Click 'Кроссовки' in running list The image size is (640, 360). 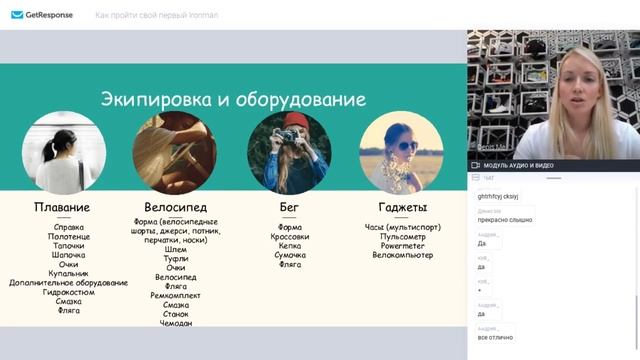[289, 237]
